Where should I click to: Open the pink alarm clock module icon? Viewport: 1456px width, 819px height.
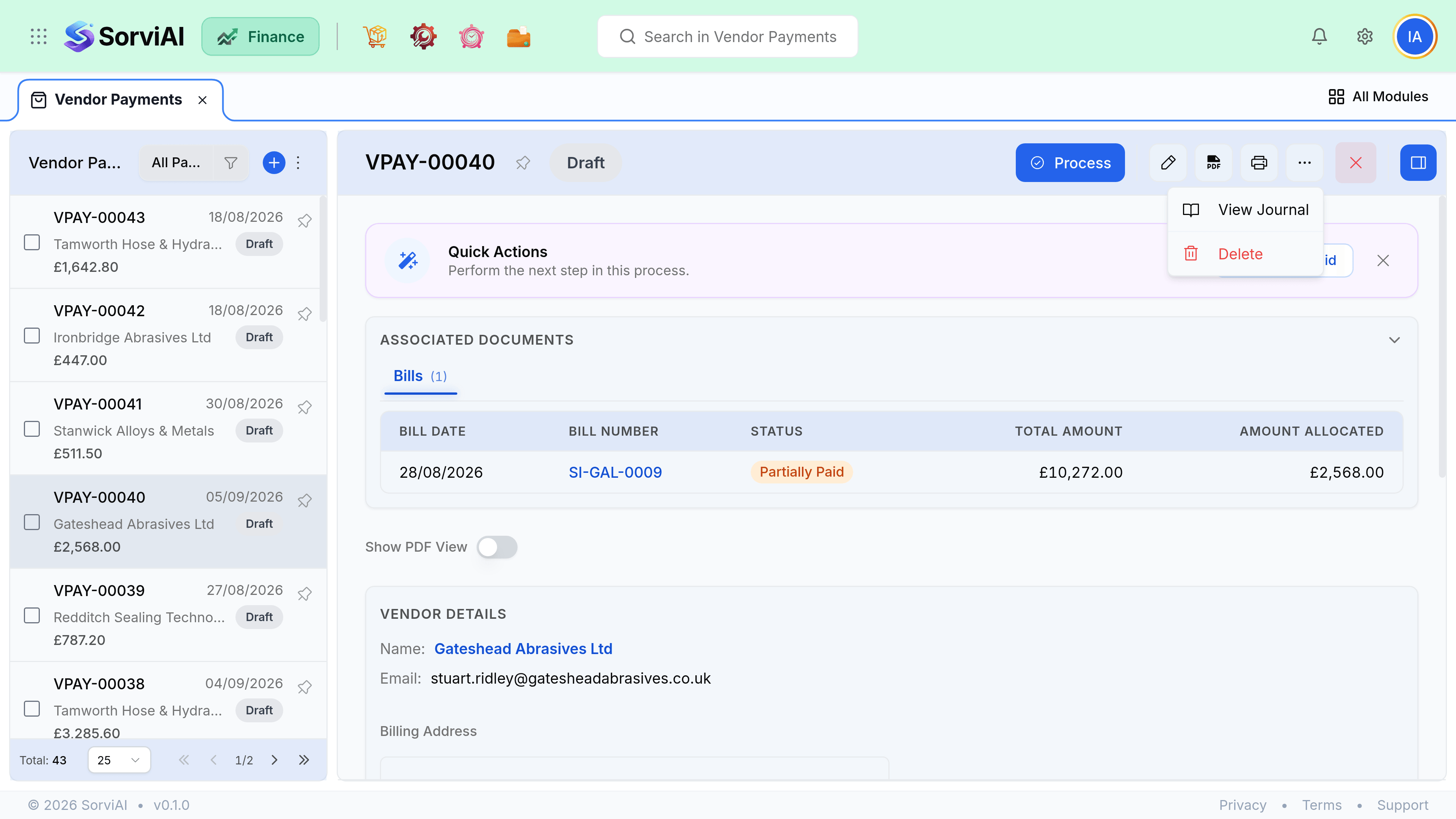[471, 37]
